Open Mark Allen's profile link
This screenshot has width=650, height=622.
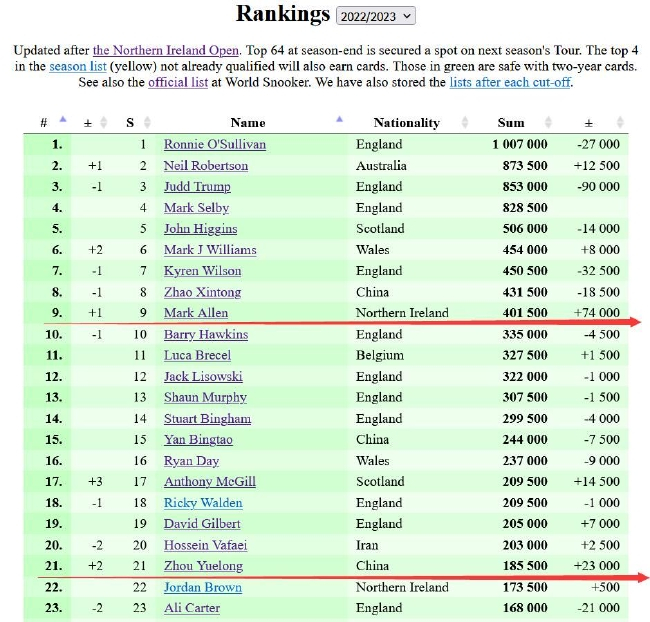(x=196, y=313)
